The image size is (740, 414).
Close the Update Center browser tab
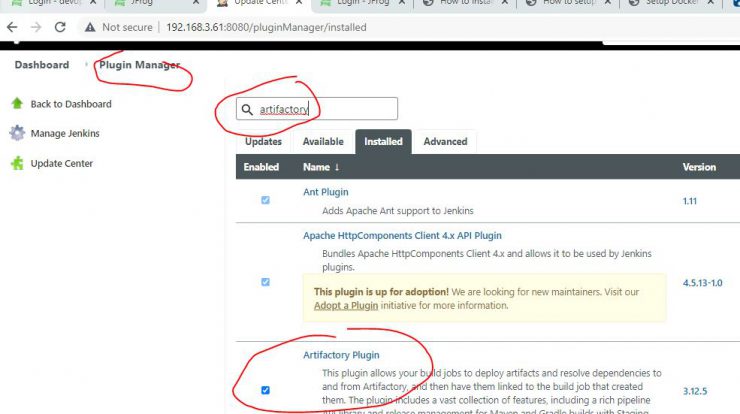click(x=299, y=3)
